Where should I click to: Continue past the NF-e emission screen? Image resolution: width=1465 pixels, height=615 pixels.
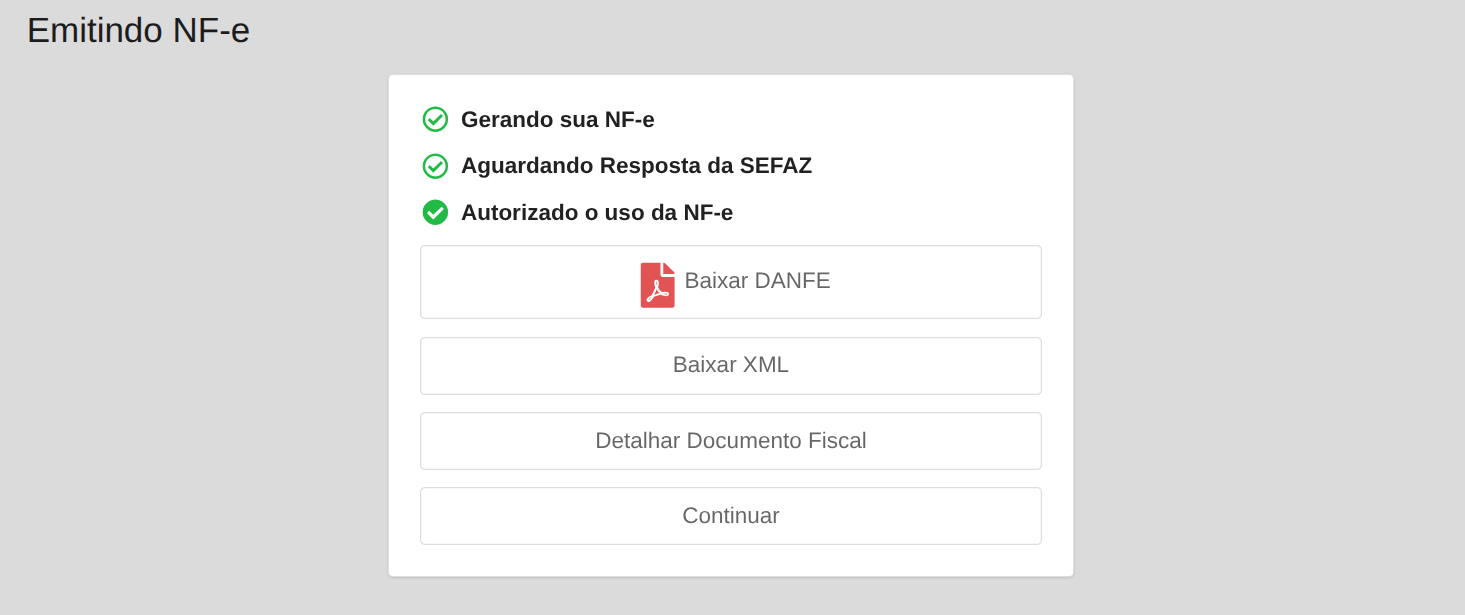coord(730,516)
